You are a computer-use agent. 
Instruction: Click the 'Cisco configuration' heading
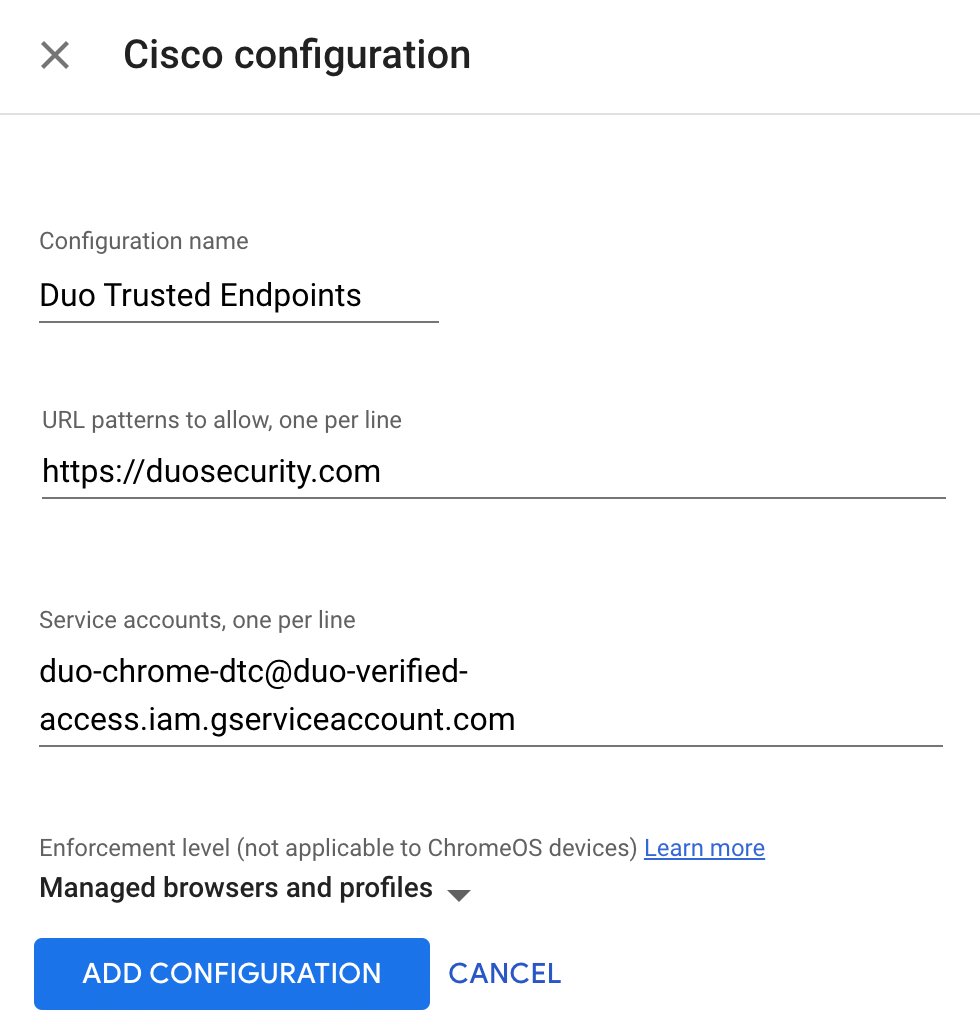(297, 55)
